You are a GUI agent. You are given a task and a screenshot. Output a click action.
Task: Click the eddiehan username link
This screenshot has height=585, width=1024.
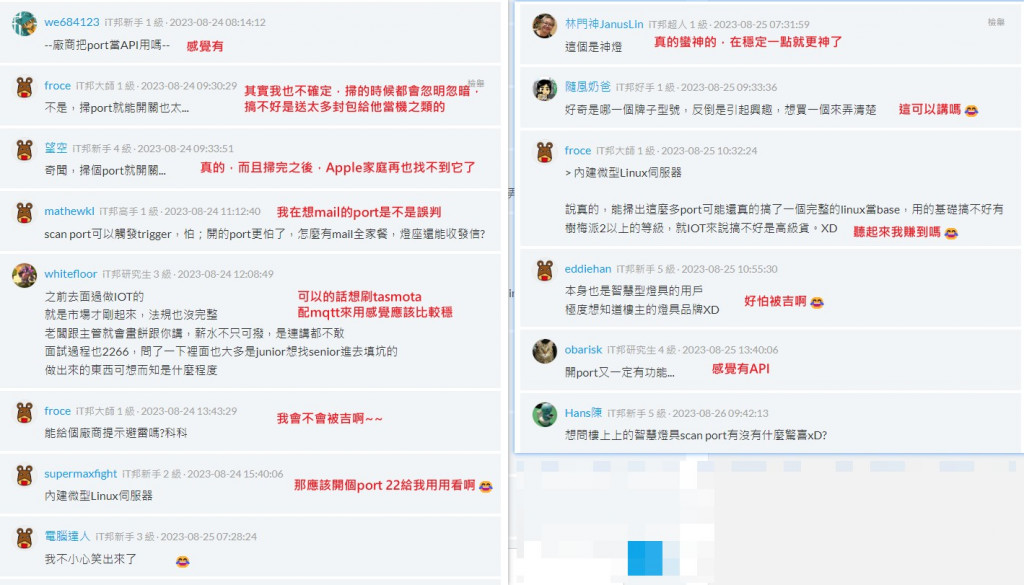(x=588, y=268)
